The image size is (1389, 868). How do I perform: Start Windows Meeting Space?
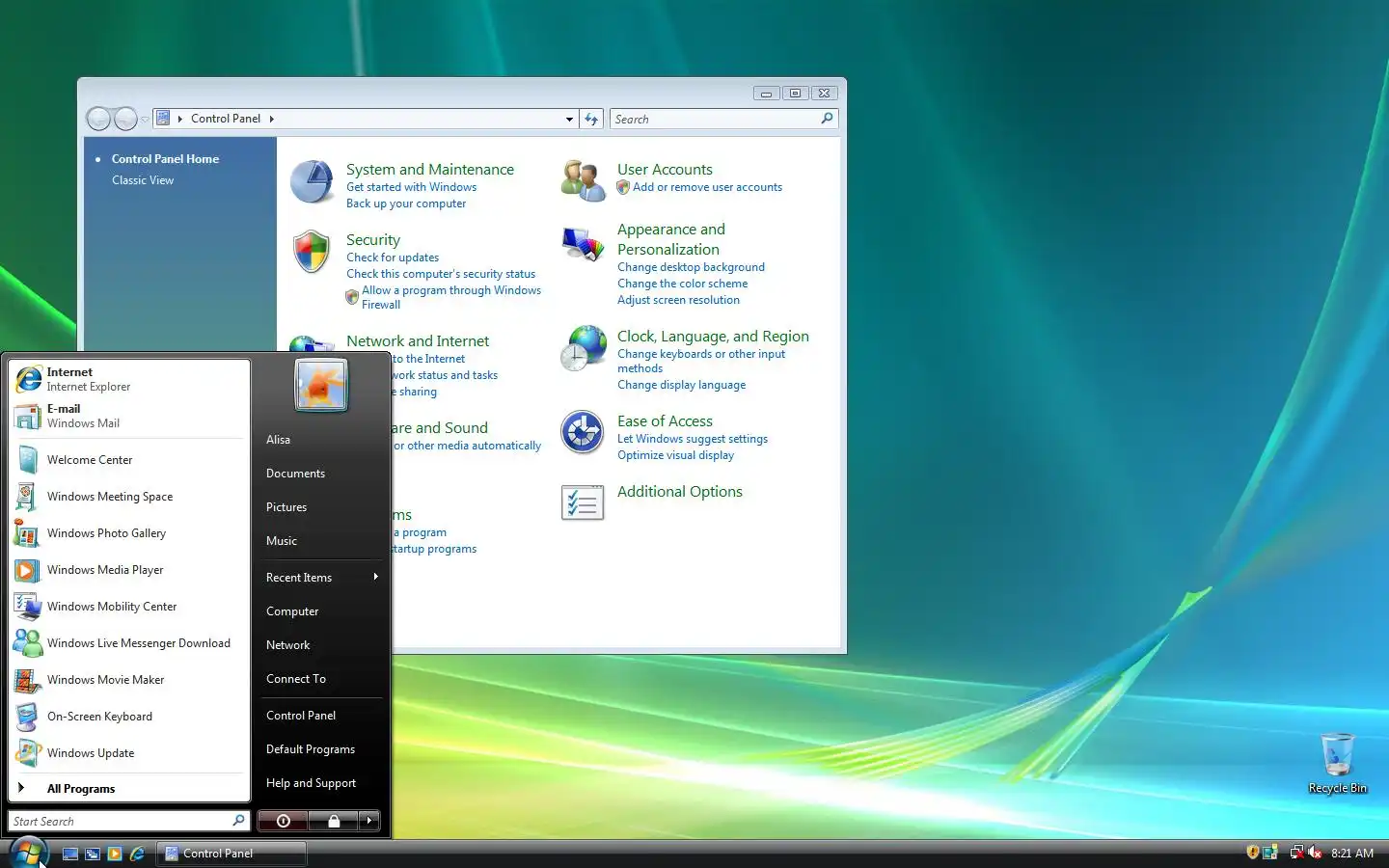[x=129, y=497]
